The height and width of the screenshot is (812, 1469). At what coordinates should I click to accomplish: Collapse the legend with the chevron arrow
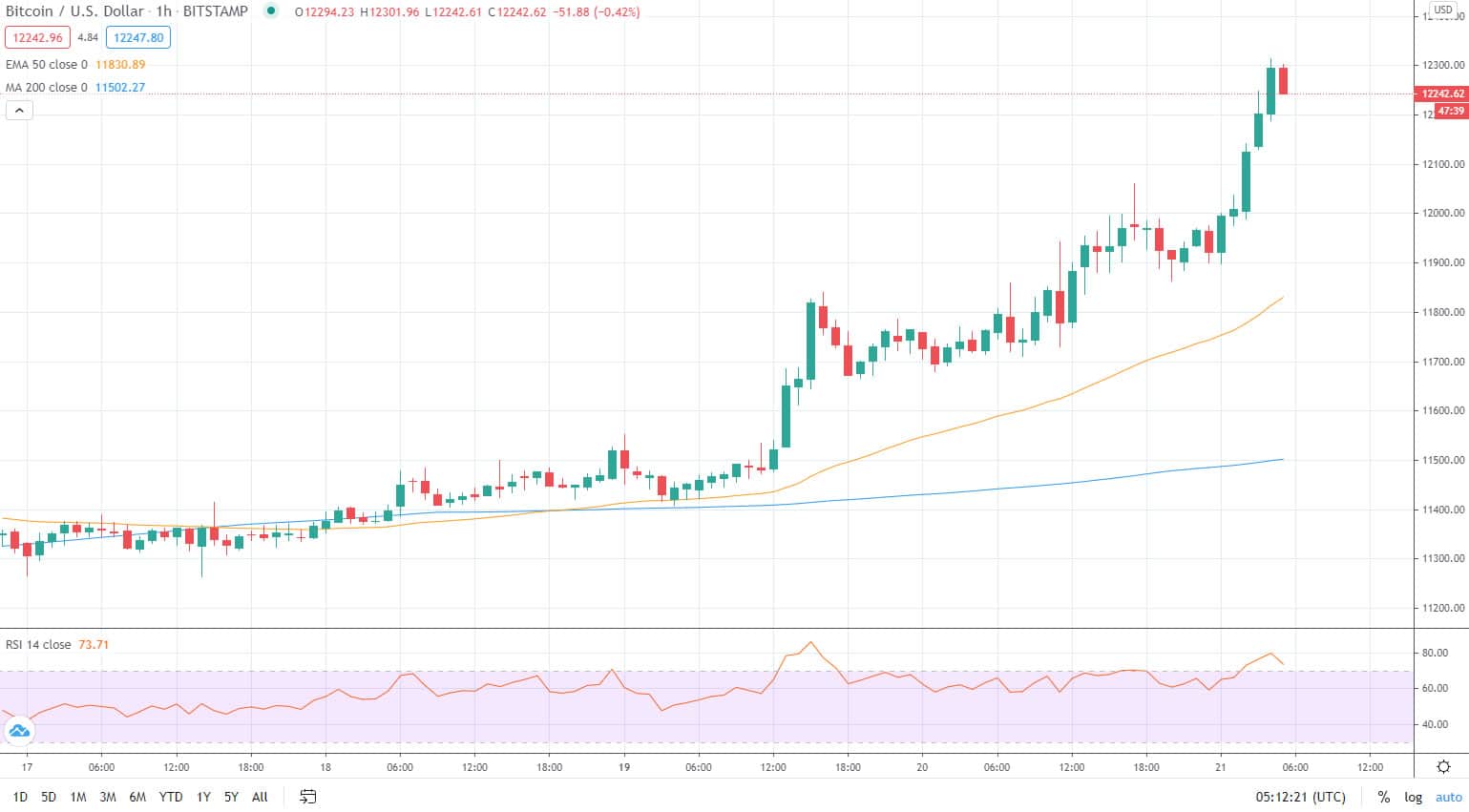pos(19,110)
